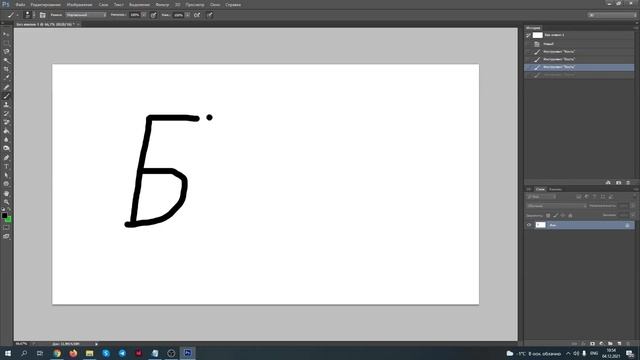Toggle pressure for opacity button
The image size is (640, 360).
coord(153,15)
